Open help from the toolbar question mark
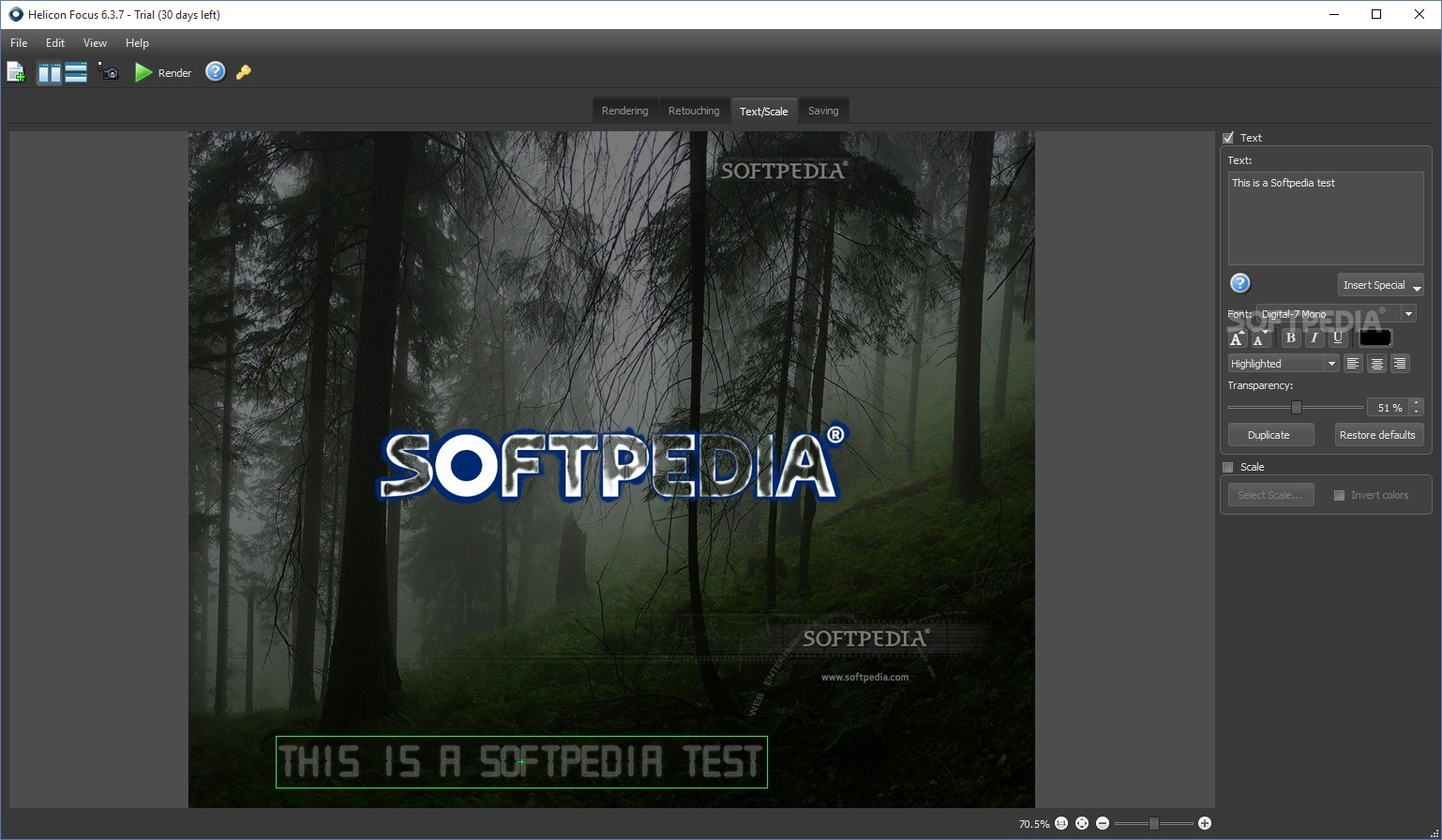The width and height of the screenshot is (1442, 840). (215, 71)
